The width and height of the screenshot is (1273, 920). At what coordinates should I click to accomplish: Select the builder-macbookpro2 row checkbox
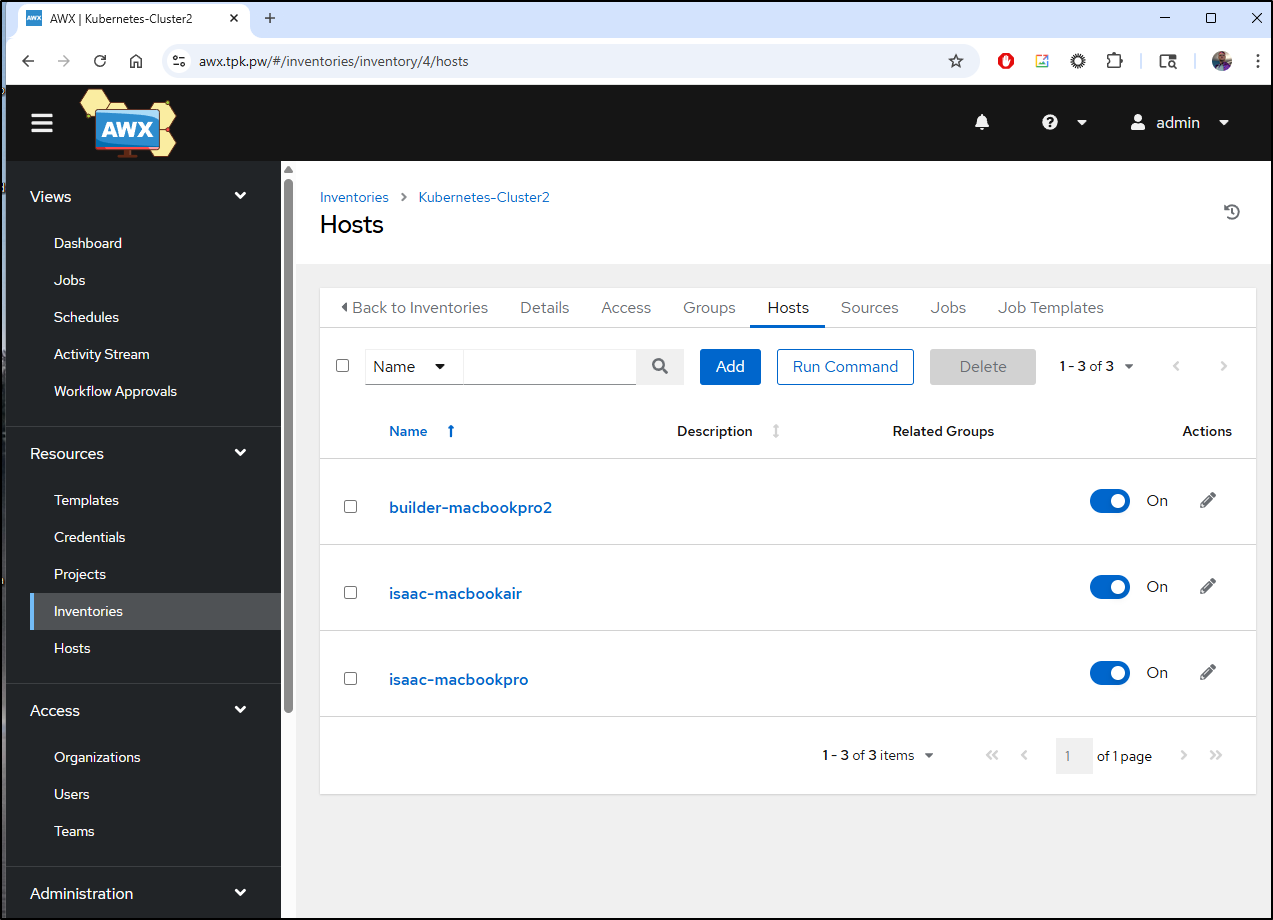pos(350,507)
